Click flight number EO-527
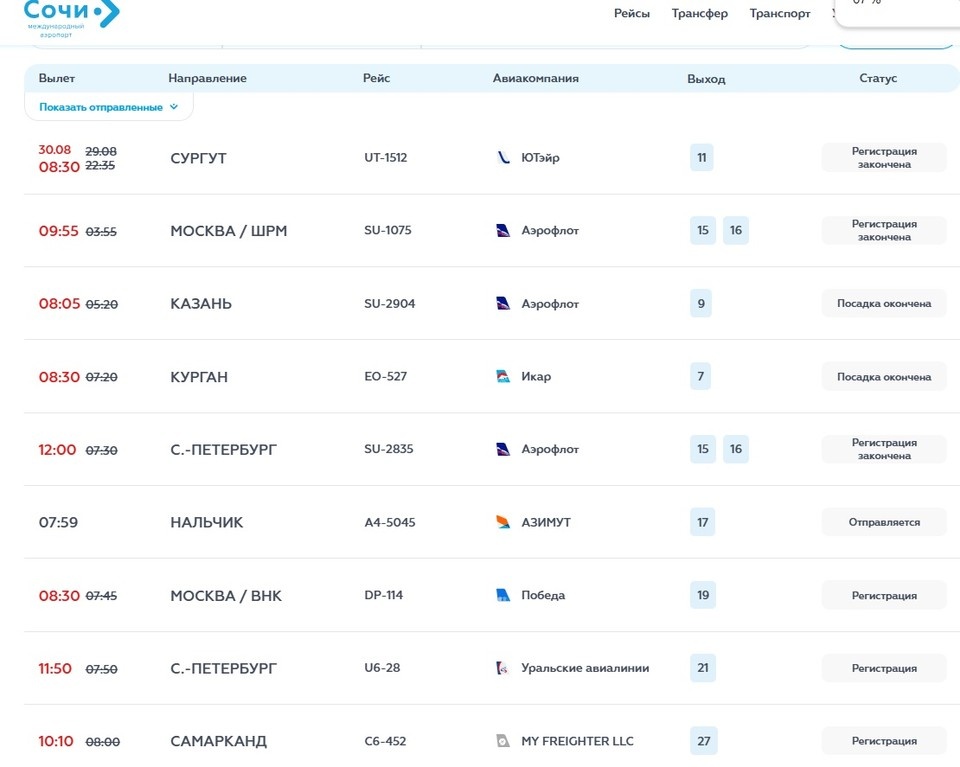This screenshot has height=767, width=960. point(386,376)
